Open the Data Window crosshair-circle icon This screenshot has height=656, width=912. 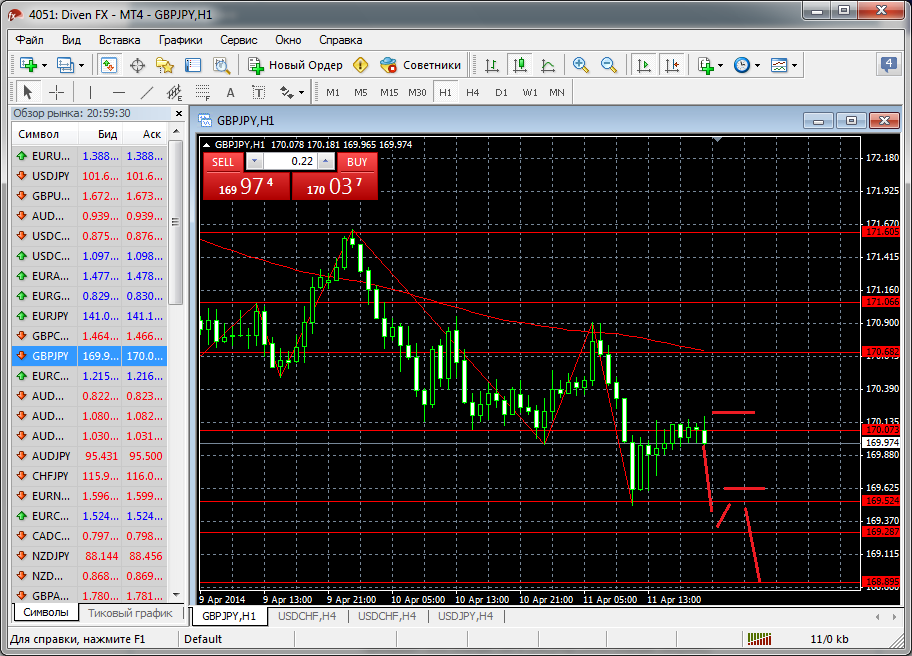coord(137,65)
